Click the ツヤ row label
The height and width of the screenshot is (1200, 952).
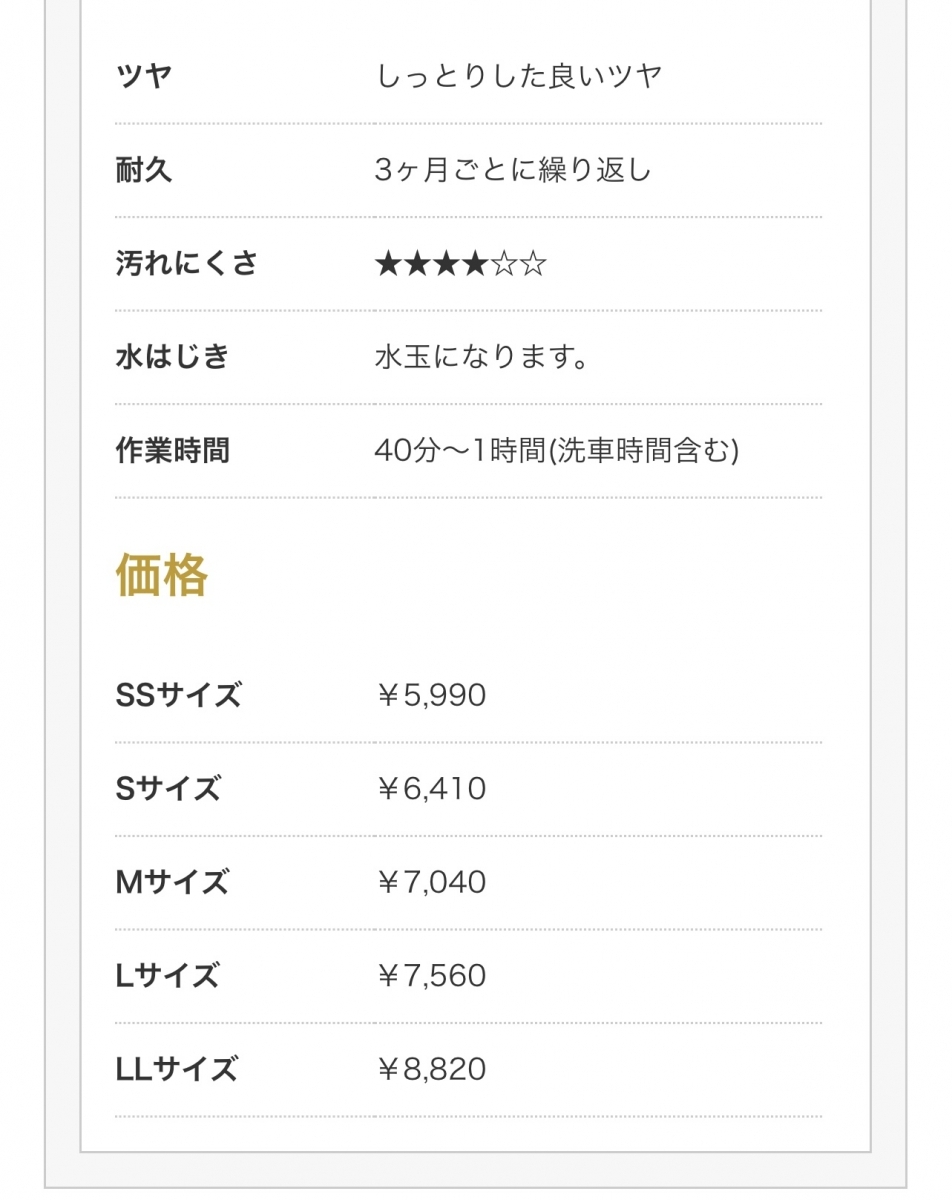[145, 76]
